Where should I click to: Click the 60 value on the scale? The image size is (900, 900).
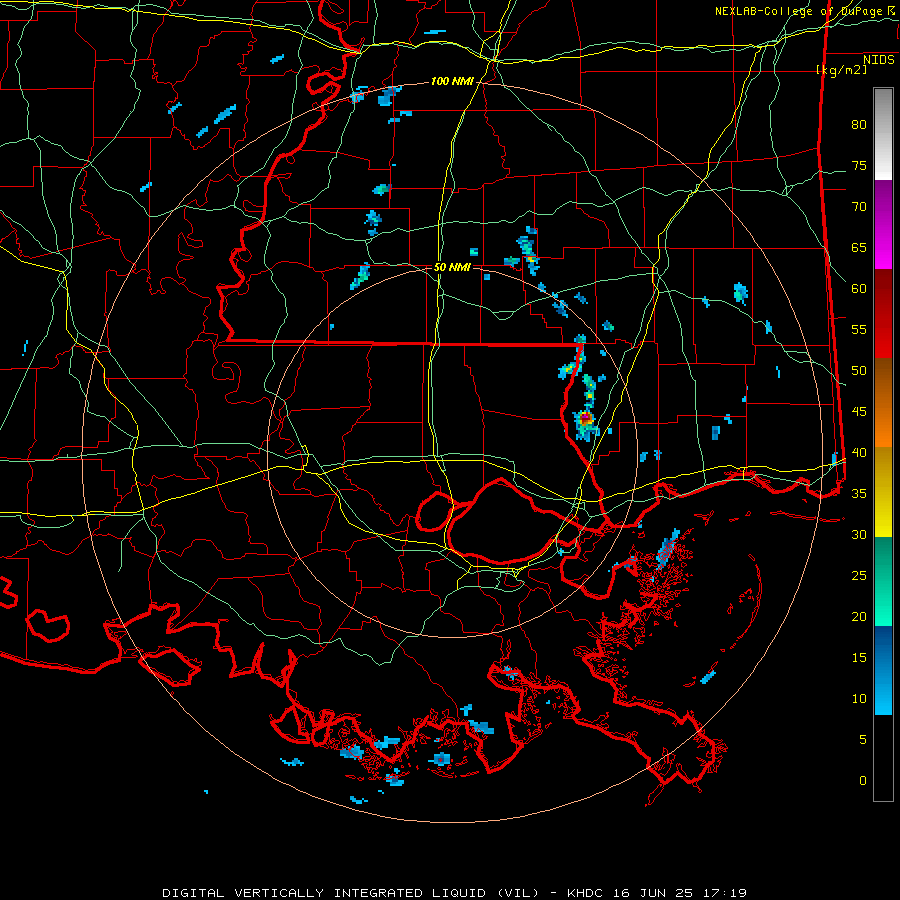[859, 289]
